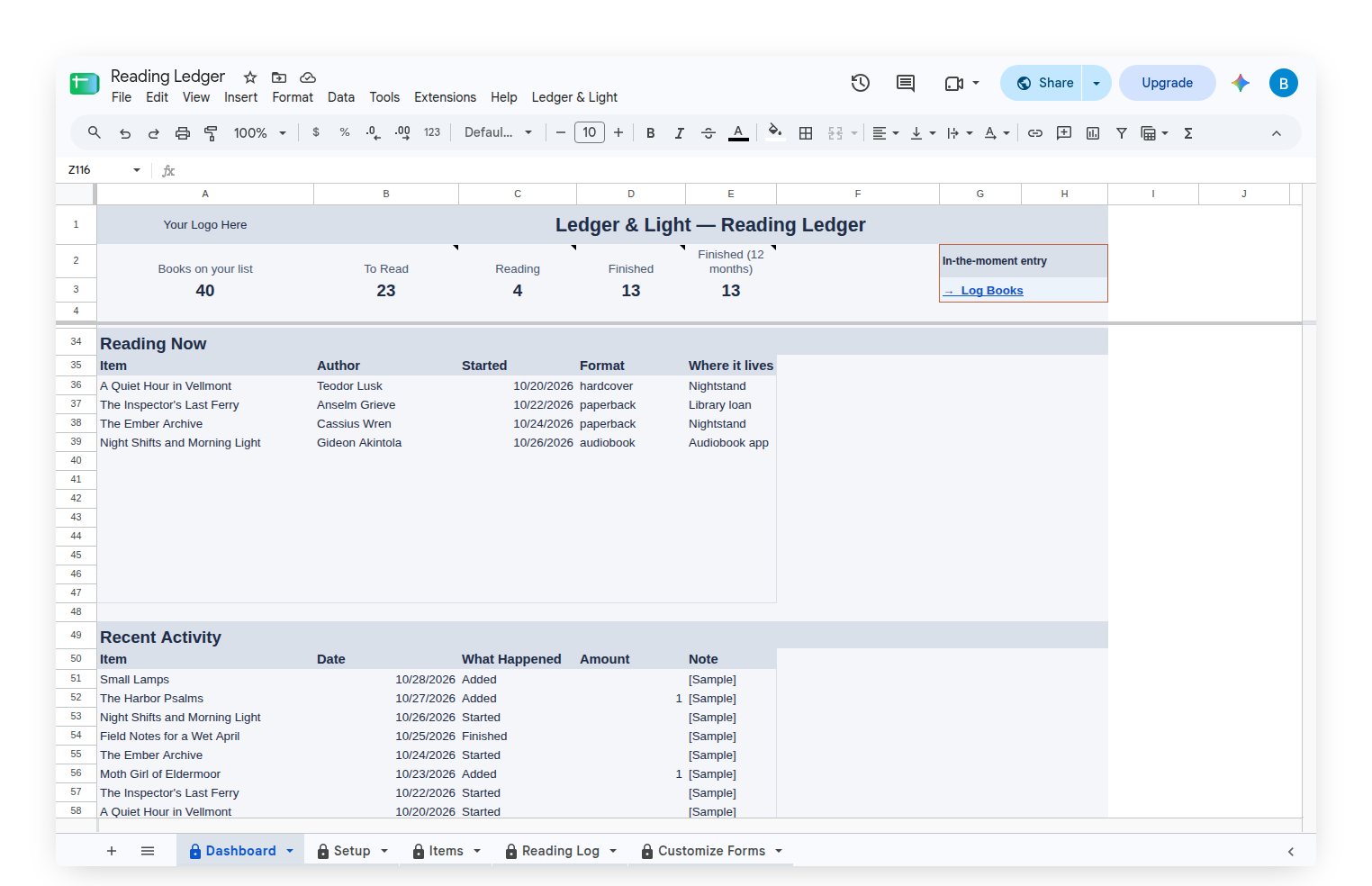Open the font family dropdown
Viewport: 1372px width, 886px height.
498,132
